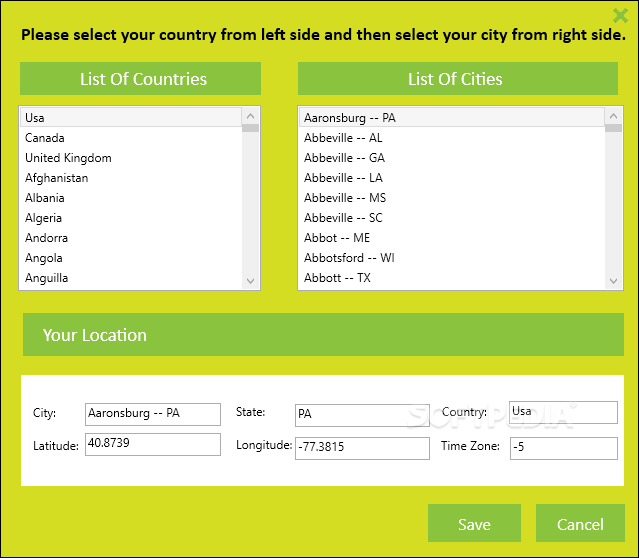Choose Abbeville -- GA city
The image size is (639, 558).
(452, 158)
